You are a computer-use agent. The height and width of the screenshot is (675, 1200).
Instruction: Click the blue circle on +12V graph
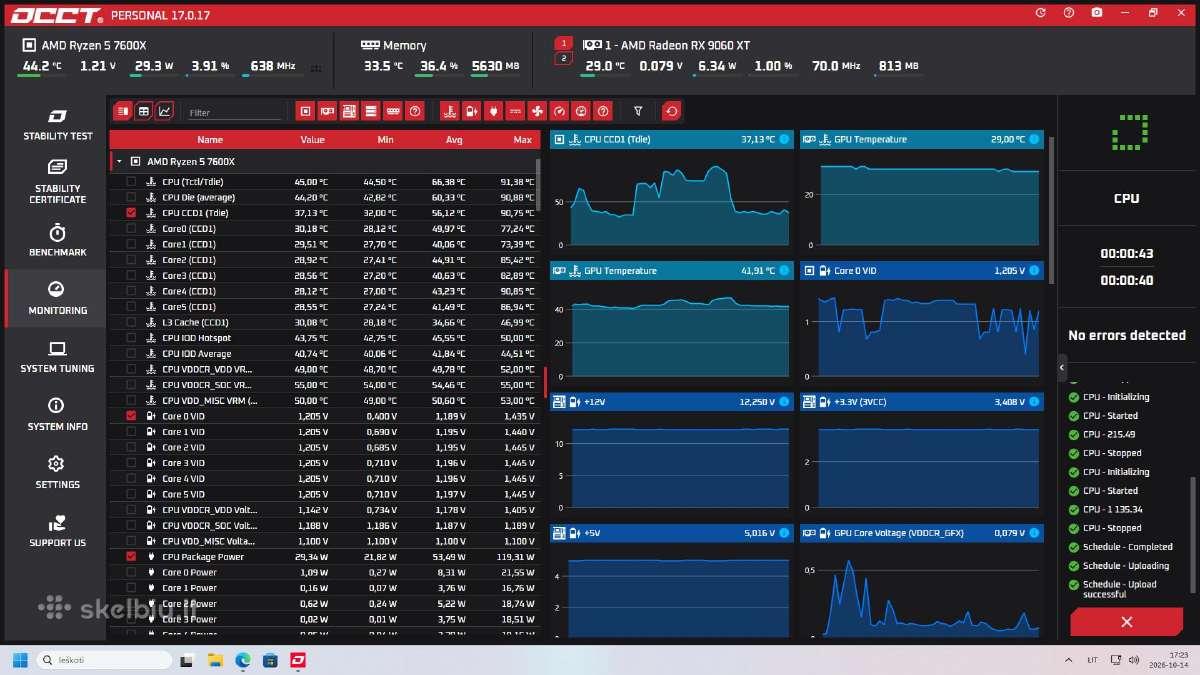(784, 401)
